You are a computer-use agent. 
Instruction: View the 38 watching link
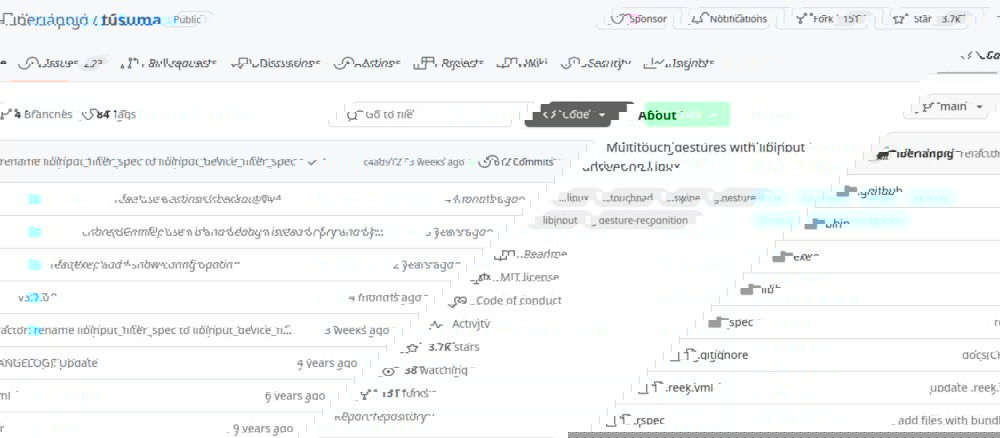point(426,370)
